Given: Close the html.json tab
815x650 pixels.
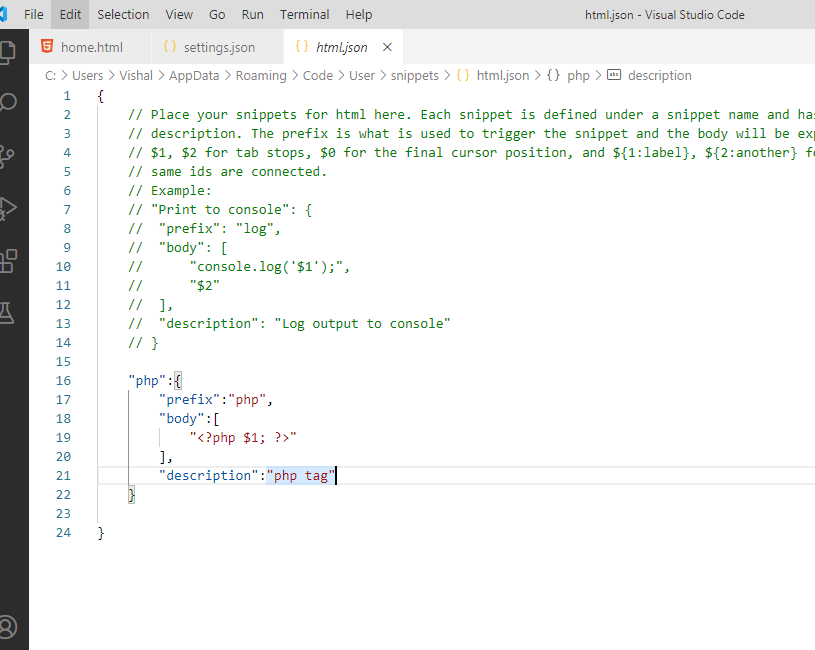Looking at the screenshot, I should pyautogui.click(x=386, y=45).
